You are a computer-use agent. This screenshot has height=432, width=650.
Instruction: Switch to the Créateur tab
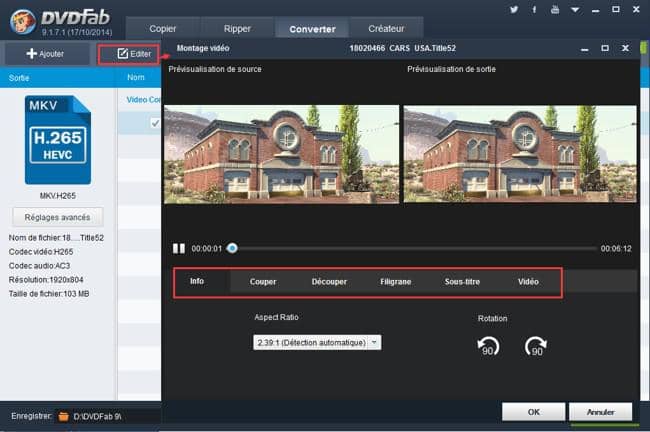[386, 29]
